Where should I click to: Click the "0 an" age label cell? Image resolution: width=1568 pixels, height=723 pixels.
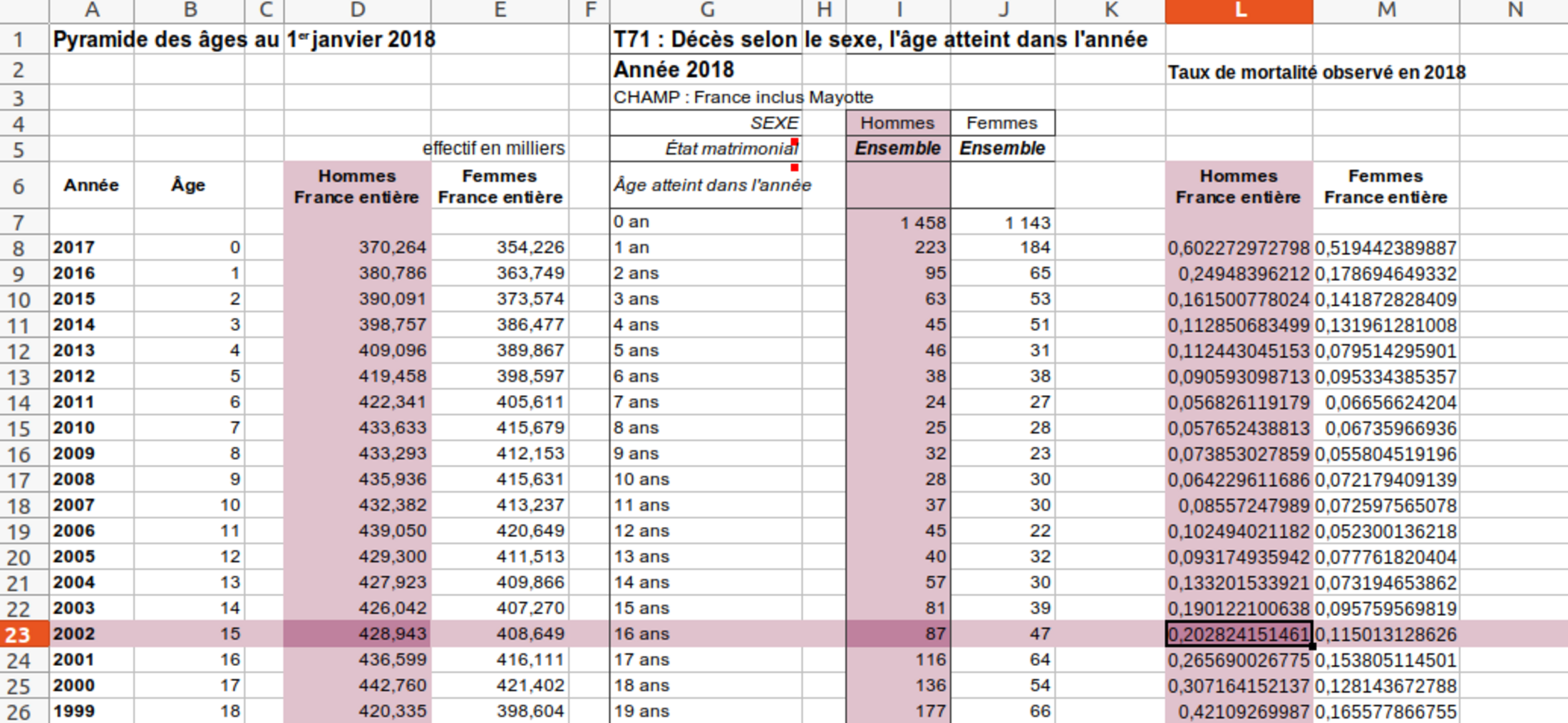coord(706,222)
